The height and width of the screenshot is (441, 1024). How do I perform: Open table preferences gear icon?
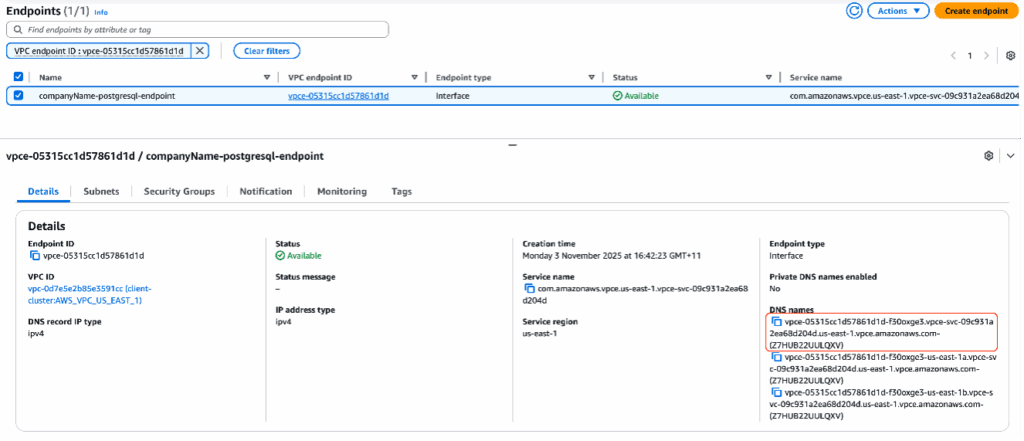point(1011,56)
